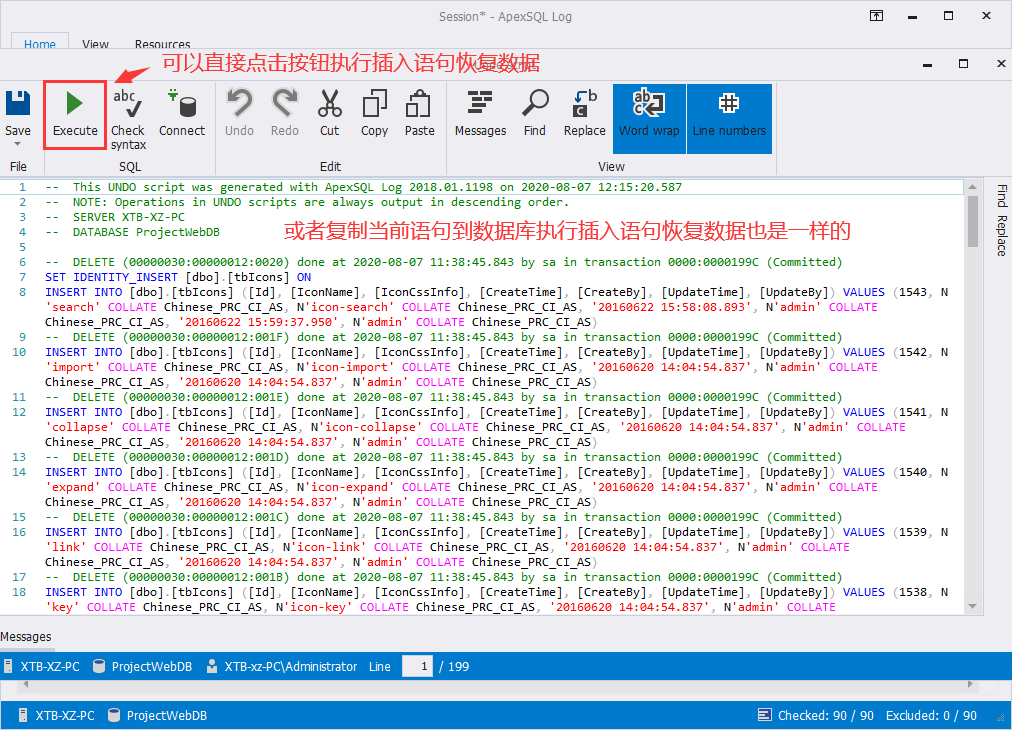Copy the selected SQL text
Image resolution: width=1012 pixels, height=730 pixels.
tap(374, 112)
